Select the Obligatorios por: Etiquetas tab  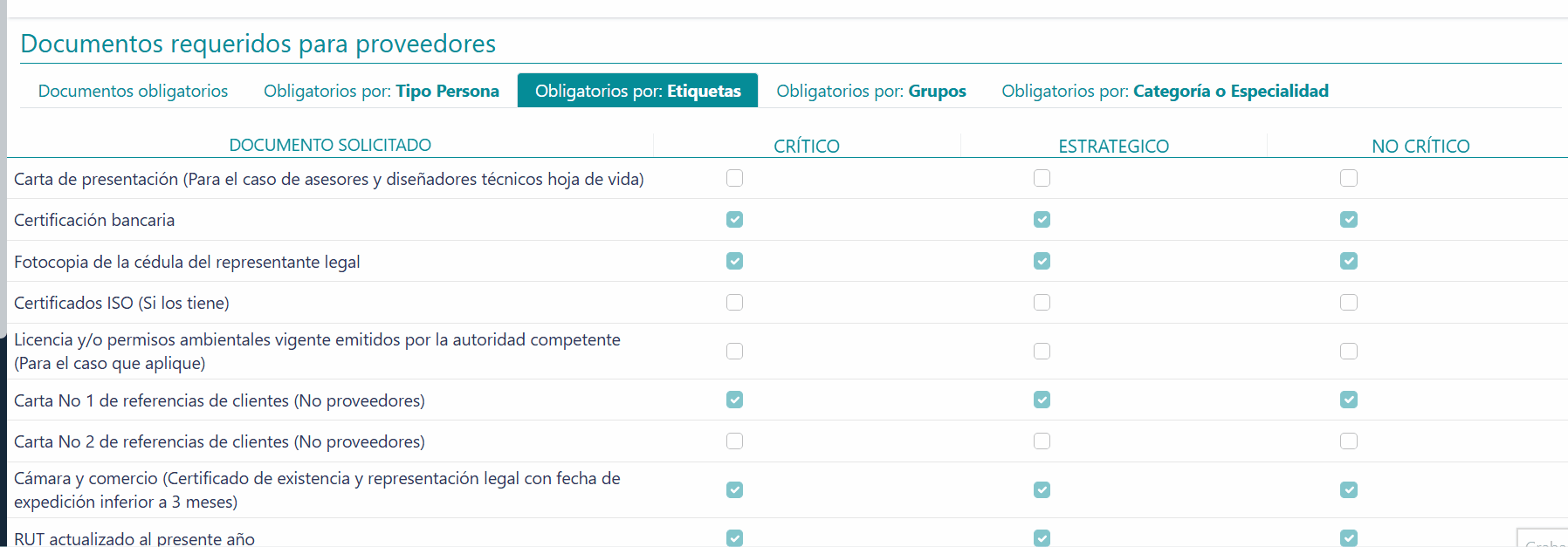637,91
